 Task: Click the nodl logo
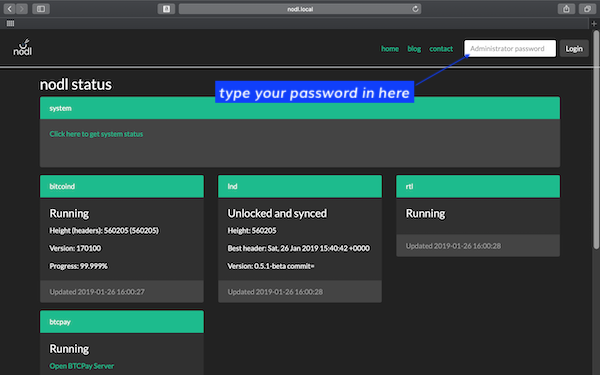point(23,47)
